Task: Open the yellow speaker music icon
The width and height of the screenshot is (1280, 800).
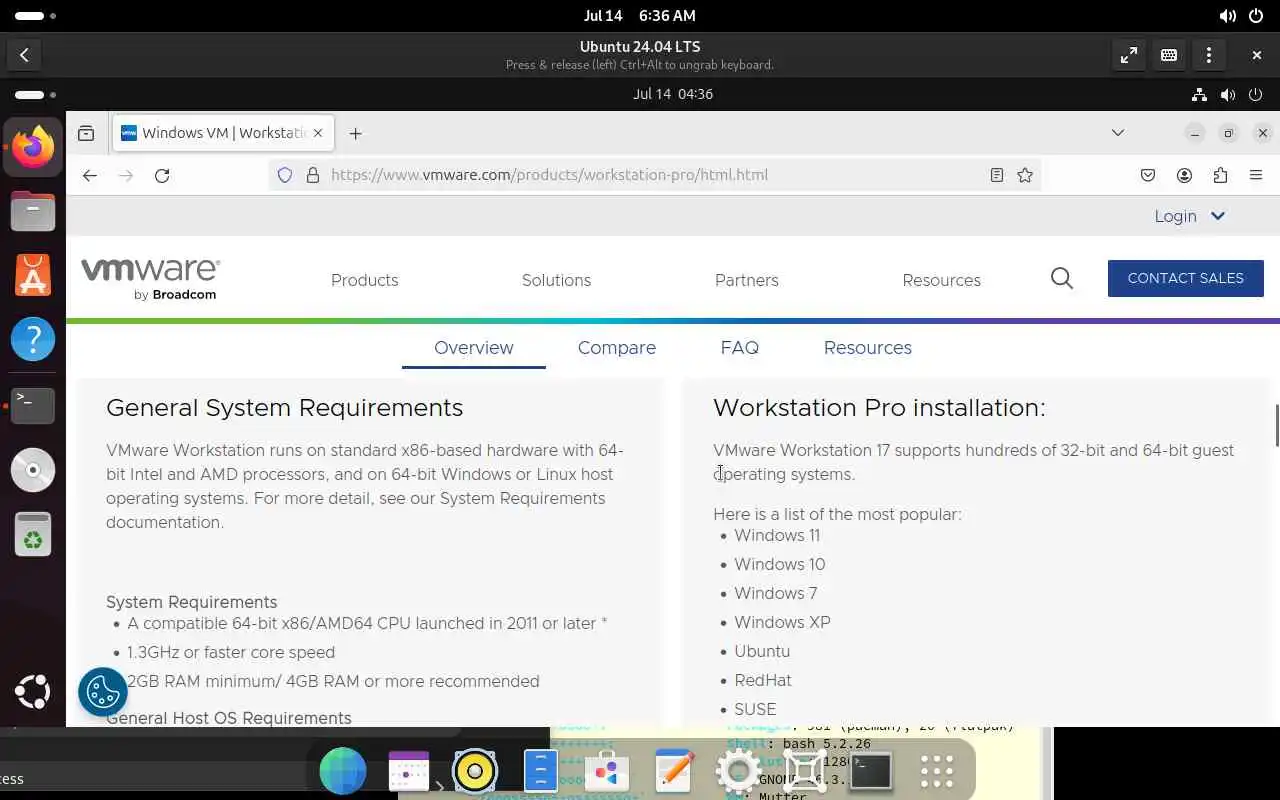Action: pos(475,771)
